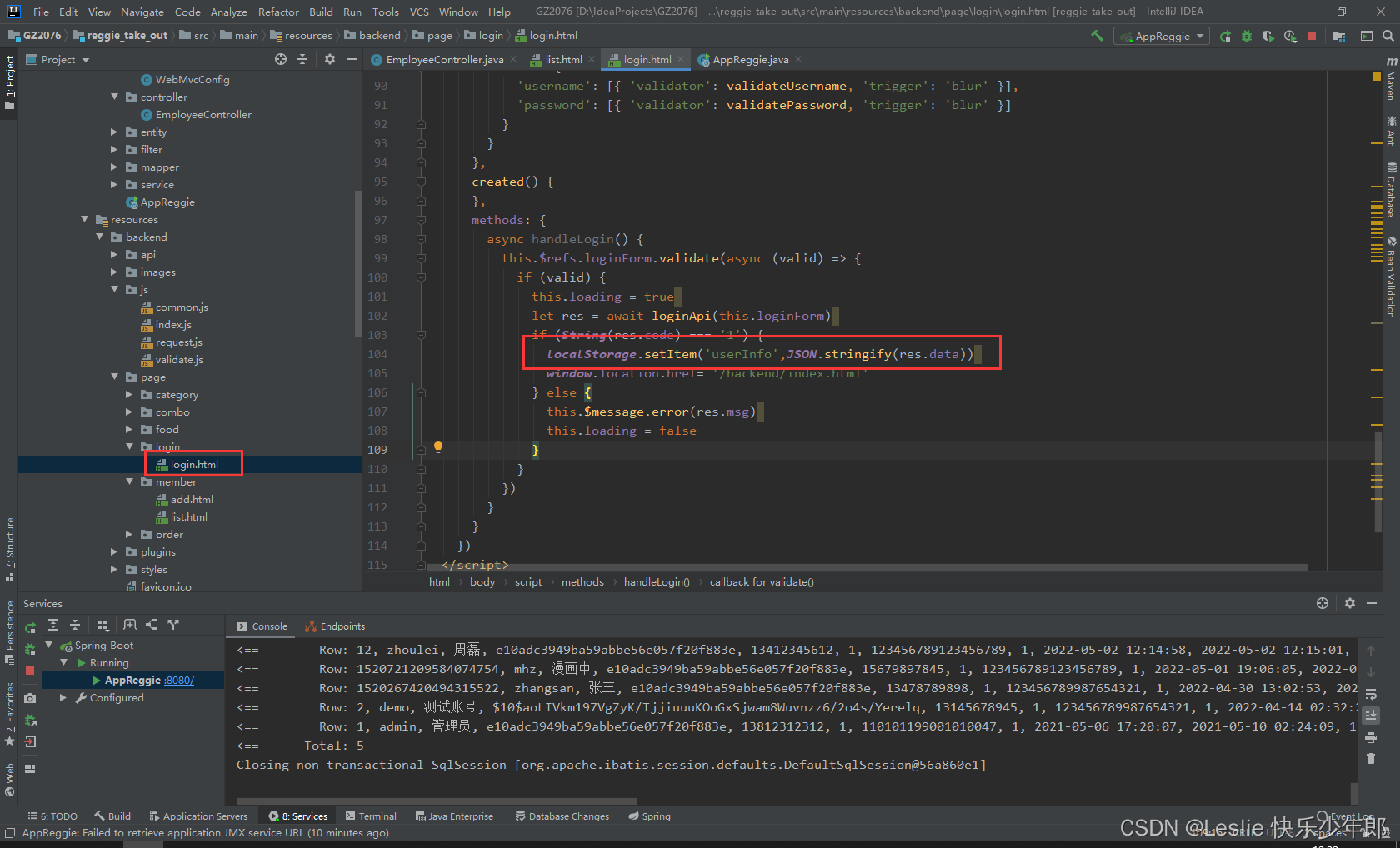Click the locate-file target icon in the Project panel
1400x848 pixels.
tap(281, 59)
